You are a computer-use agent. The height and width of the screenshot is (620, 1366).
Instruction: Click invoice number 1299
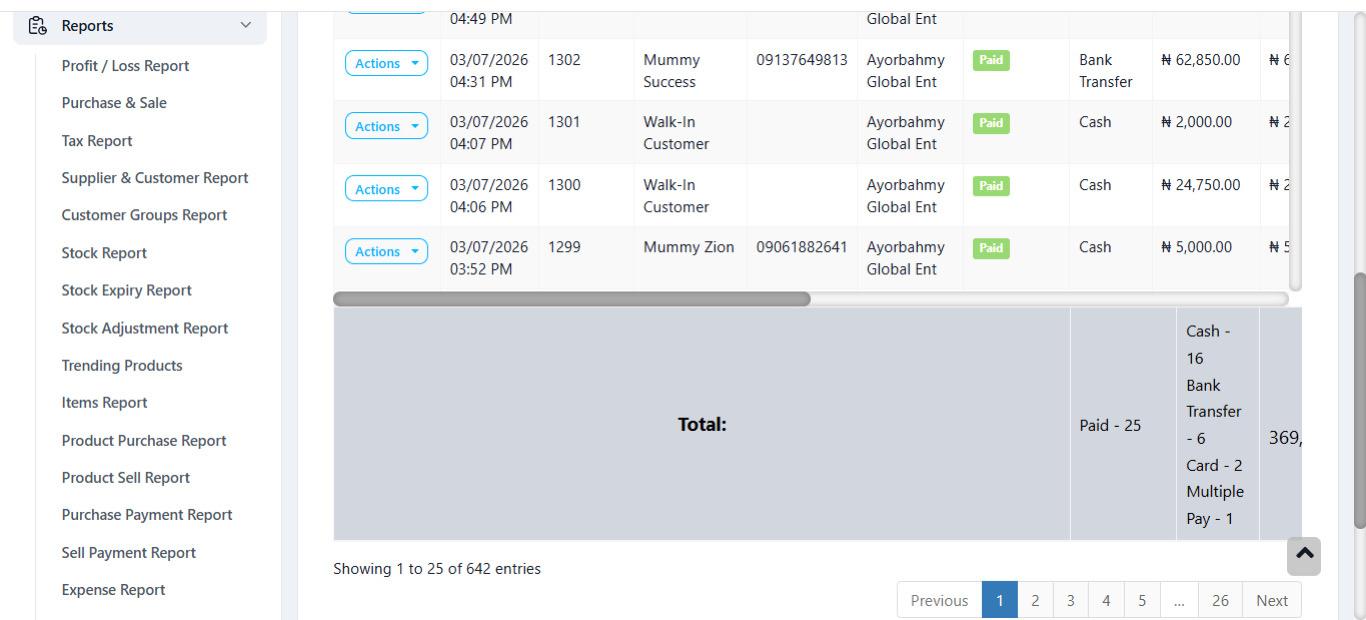coord(564,247)
